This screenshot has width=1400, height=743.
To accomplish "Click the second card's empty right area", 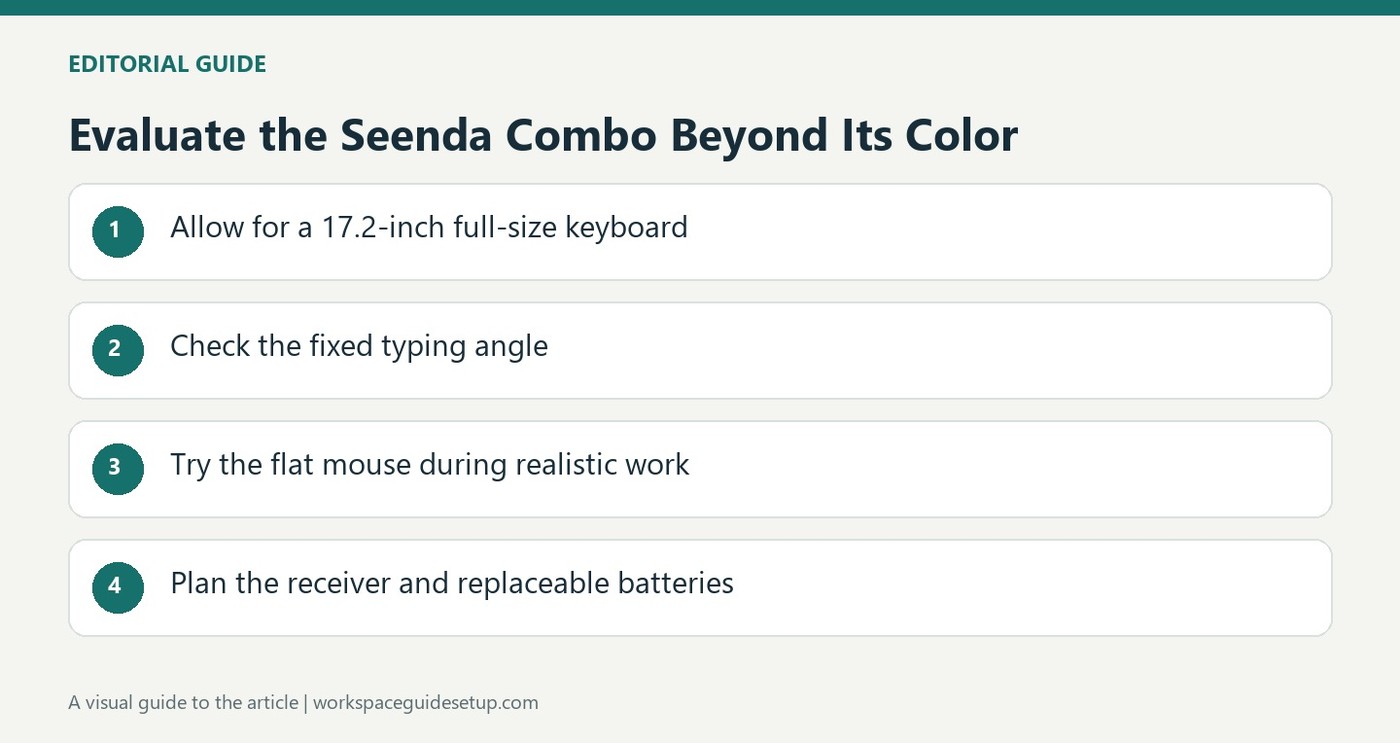I will 940,350.
